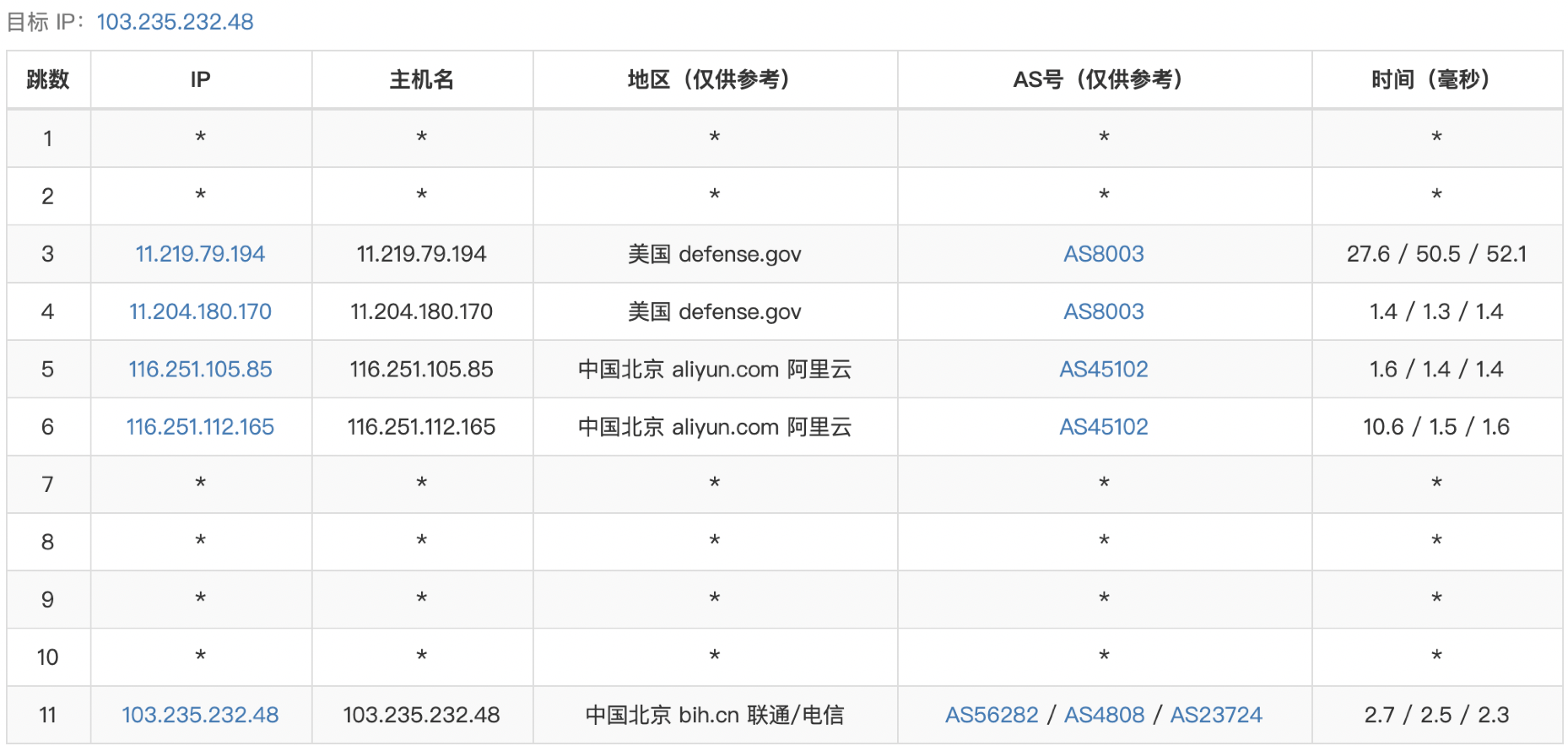Click the 时间（毫秒） column header
Image resolution: width=1568 pixels, height=746 pixels.
(1436, 79)
